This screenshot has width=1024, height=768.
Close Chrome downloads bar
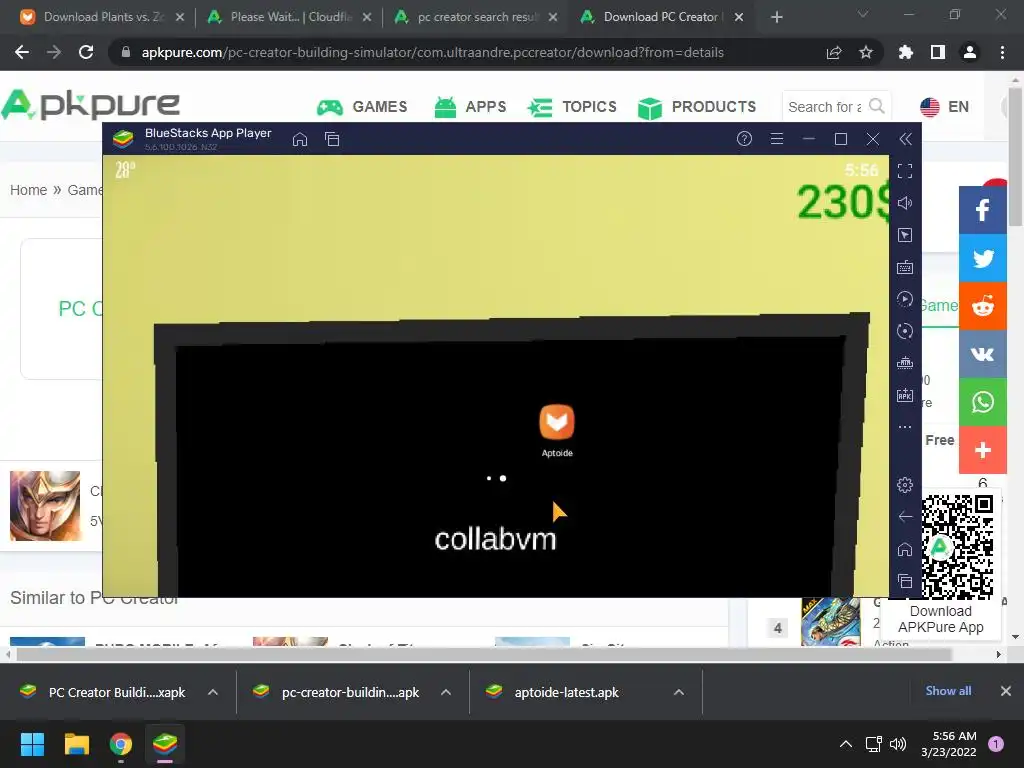1006,691
